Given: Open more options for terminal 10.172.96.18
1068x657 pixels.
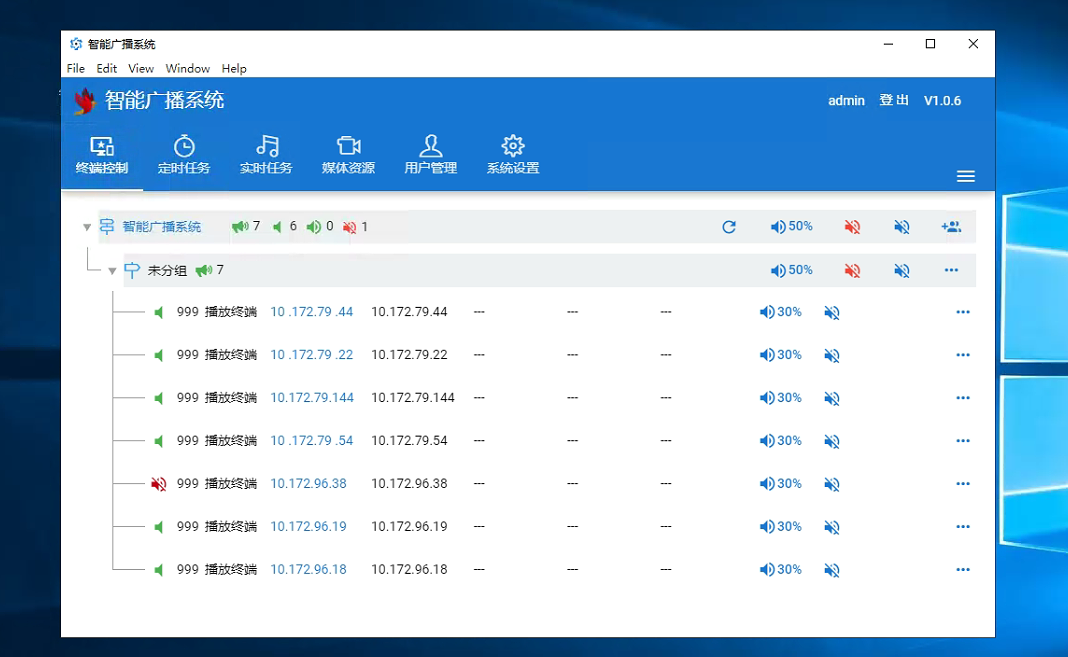Looking at the screenshot, I should tap(962, 569).
